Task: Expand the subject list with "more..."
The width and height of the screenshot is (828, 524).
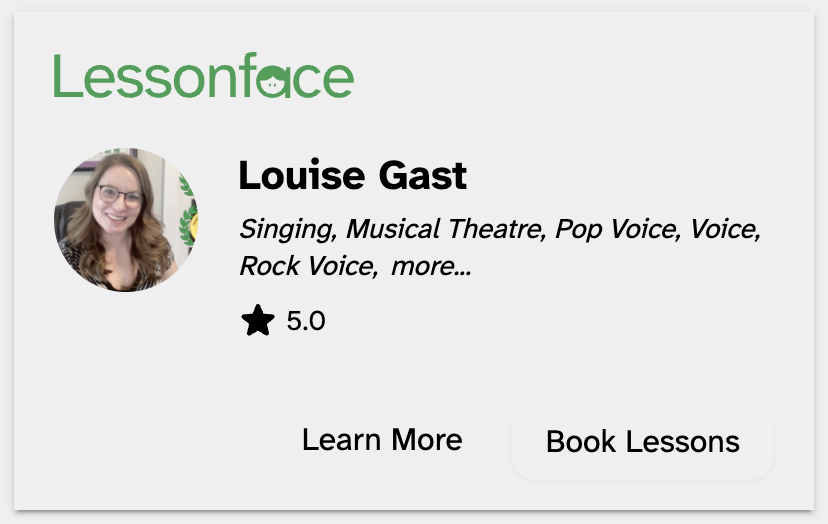Action: click(431, 267)
